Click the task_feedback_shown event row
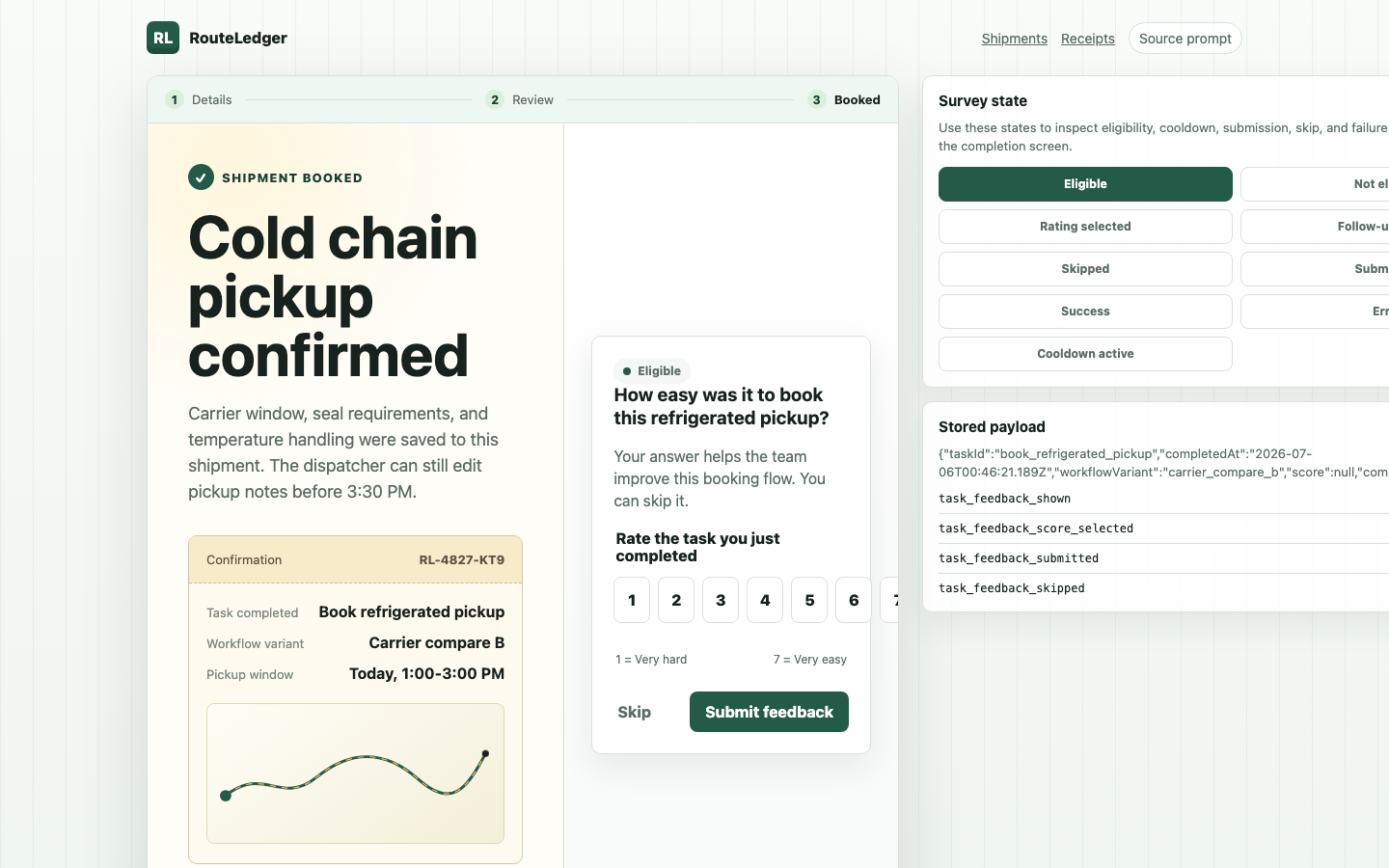 (x=1163, y=499)
